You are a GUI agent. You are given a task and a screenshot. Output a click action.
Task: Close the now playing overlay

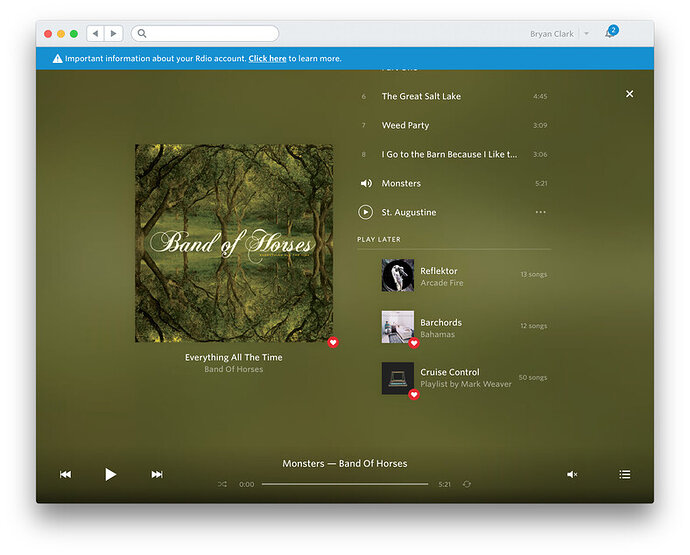pyautogui.click(x=629, y=94)
